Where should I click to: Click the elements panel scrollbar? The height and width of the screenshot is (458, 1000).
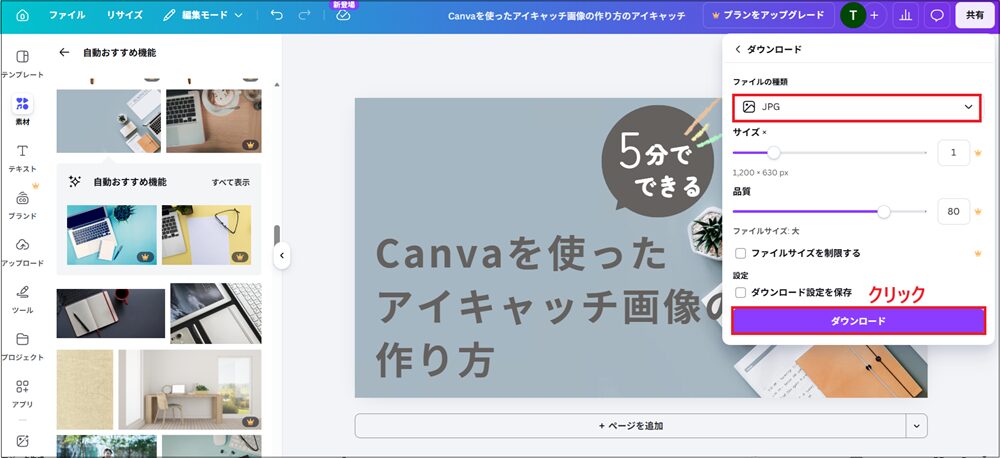pyautogui.click(x=277, y=237)
